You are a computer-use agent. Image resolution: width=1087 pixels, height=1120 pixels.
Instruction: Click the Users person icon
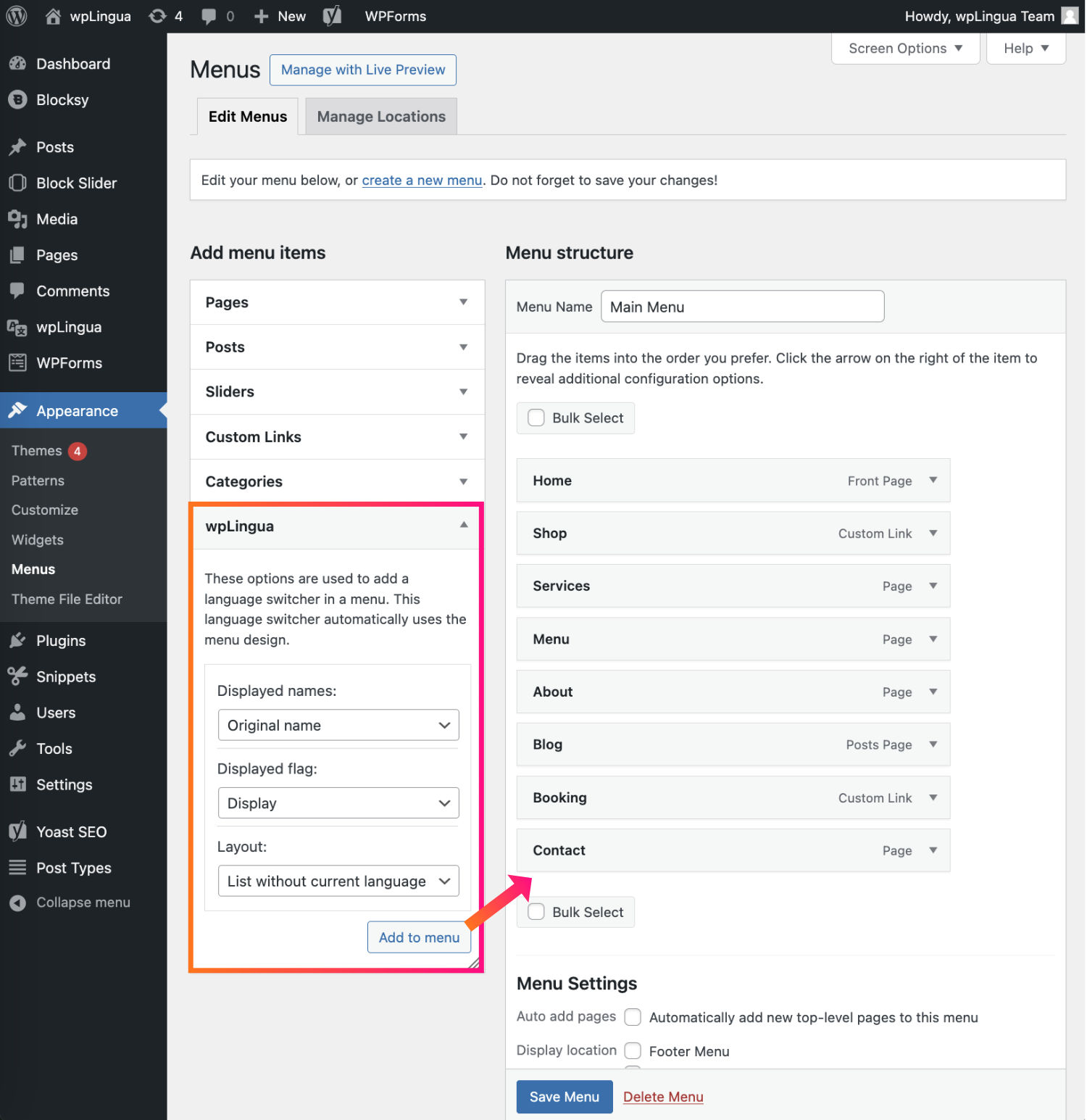(17, 712)
